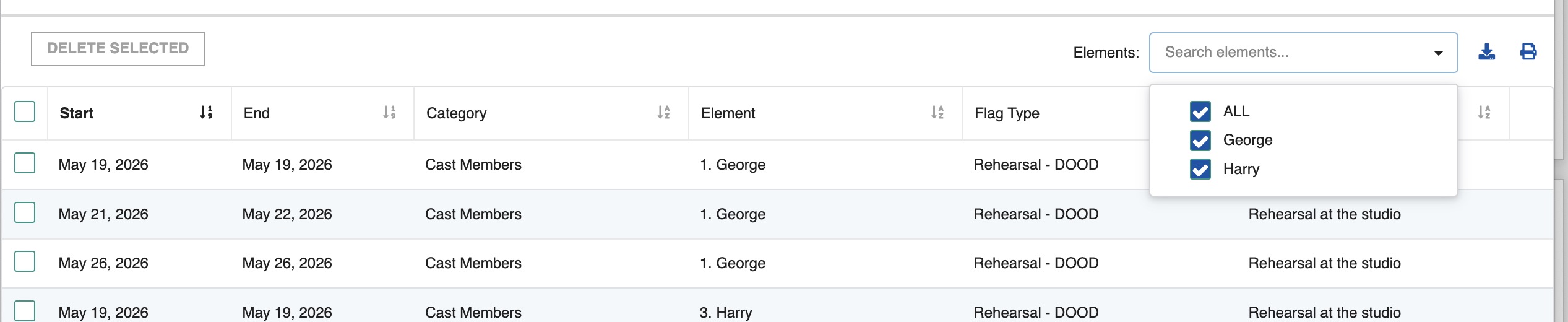
Task: Sort by Start column icon
Action: (206, 112)
